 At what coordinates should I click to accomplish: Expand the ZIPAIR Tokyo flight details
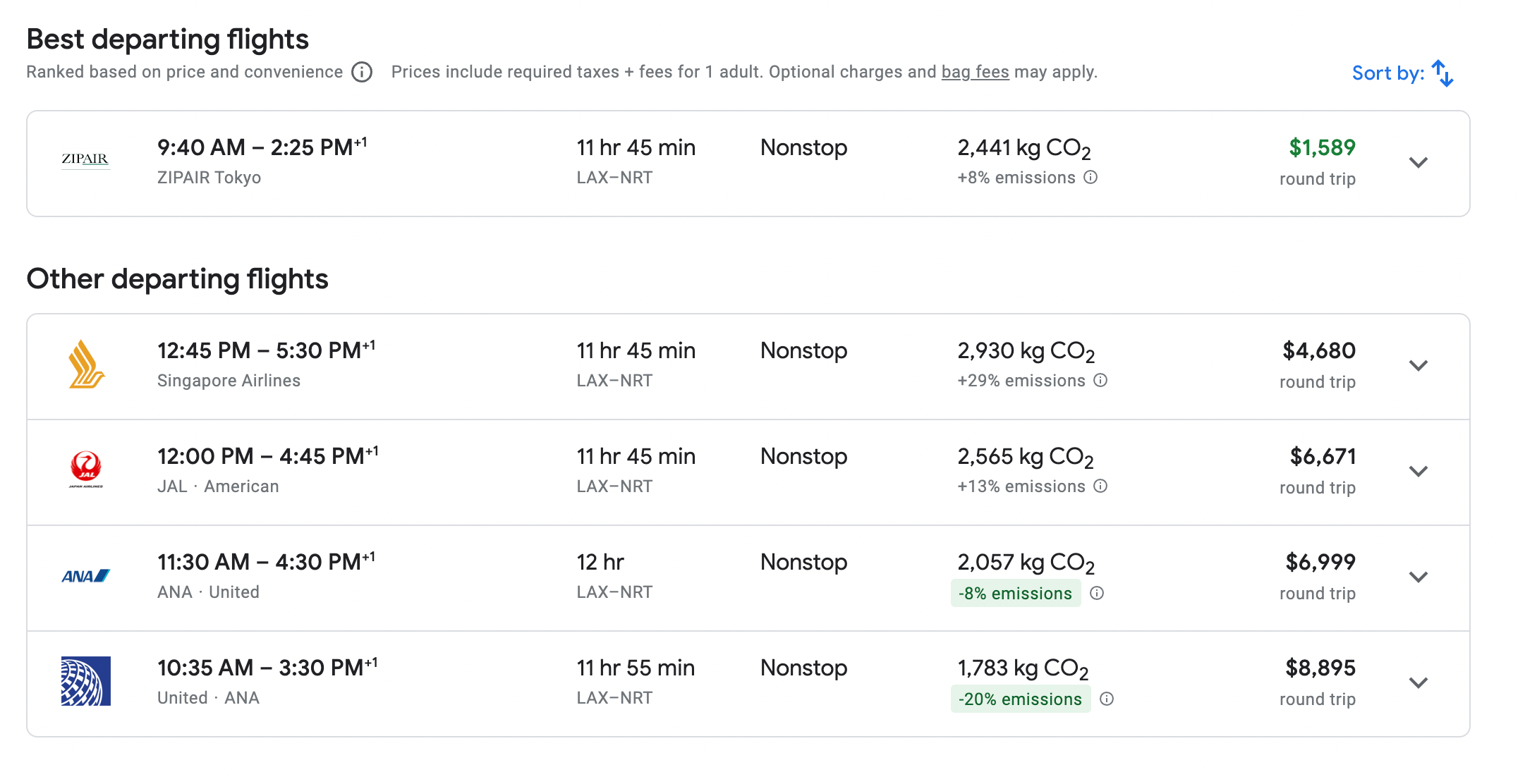tap(1418, 163)
